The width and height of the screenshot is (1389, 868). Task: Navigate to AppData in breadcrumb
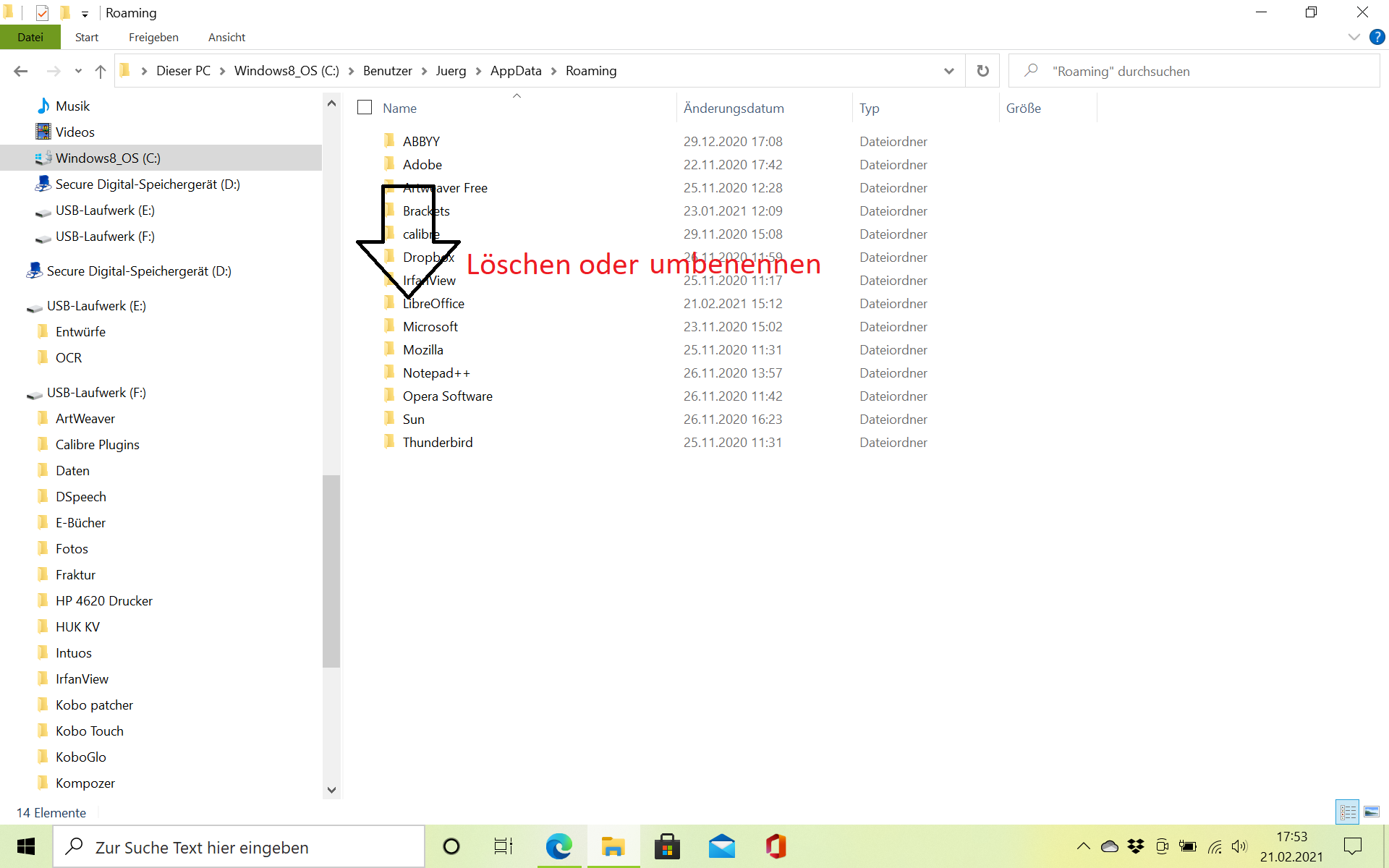[516, 71]
